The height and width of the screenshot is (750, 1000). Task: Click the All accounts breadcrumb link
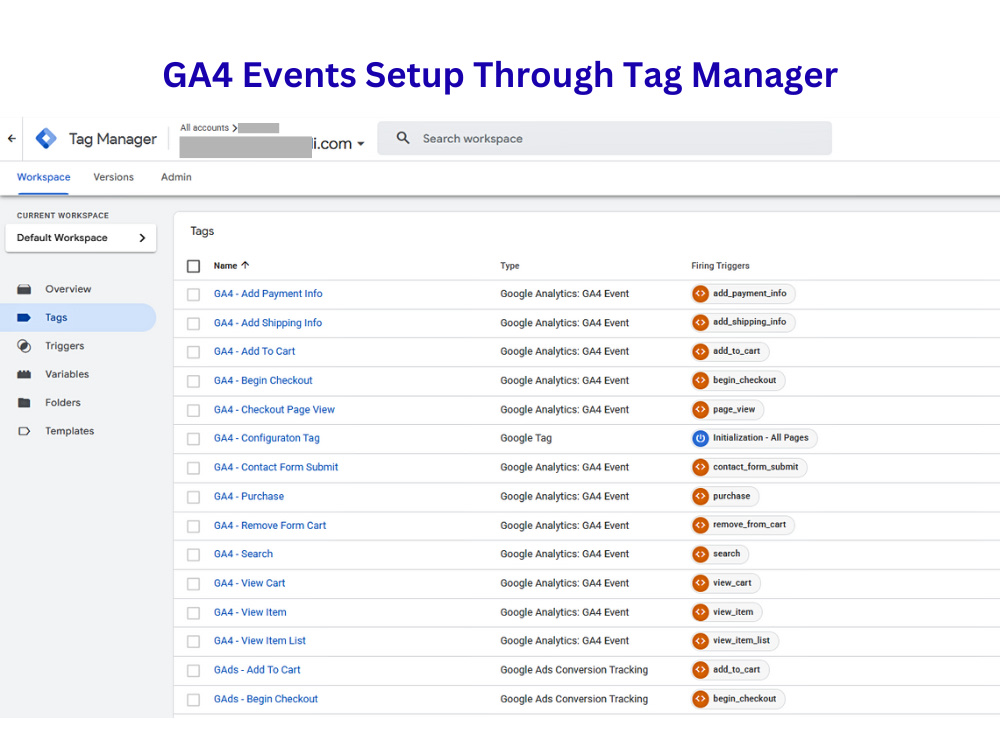pyautogui.click(x=204, y=128)
